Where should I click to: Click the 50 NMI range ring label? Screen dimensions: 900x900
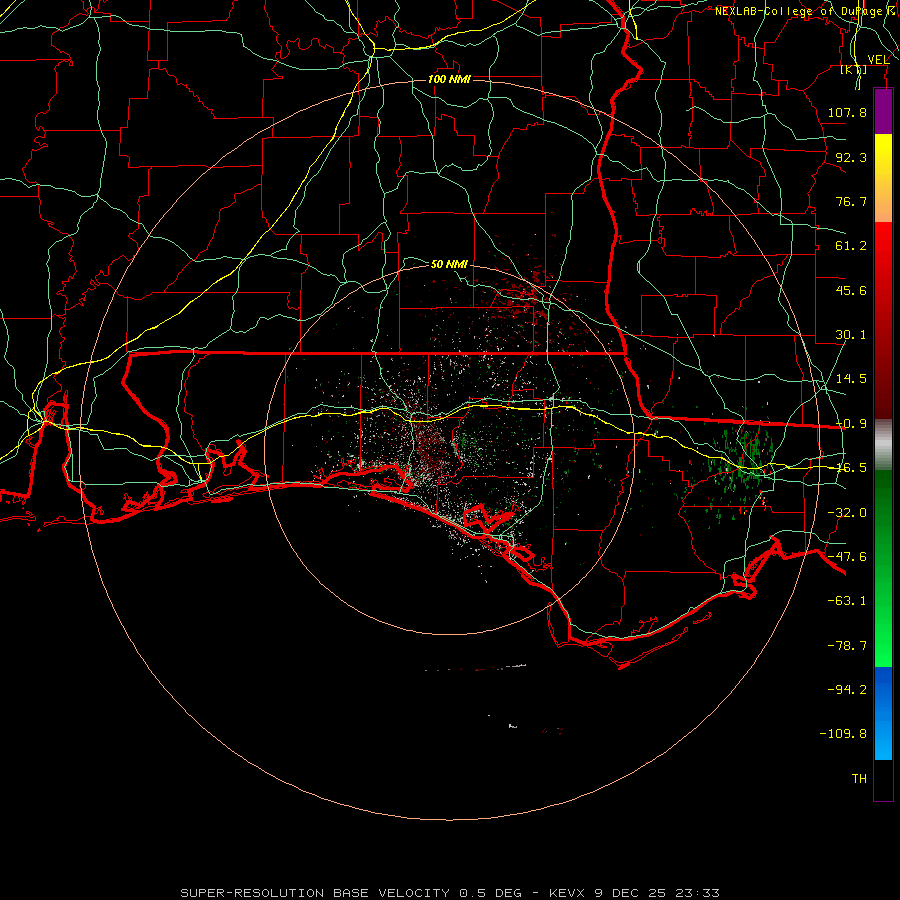449,264
